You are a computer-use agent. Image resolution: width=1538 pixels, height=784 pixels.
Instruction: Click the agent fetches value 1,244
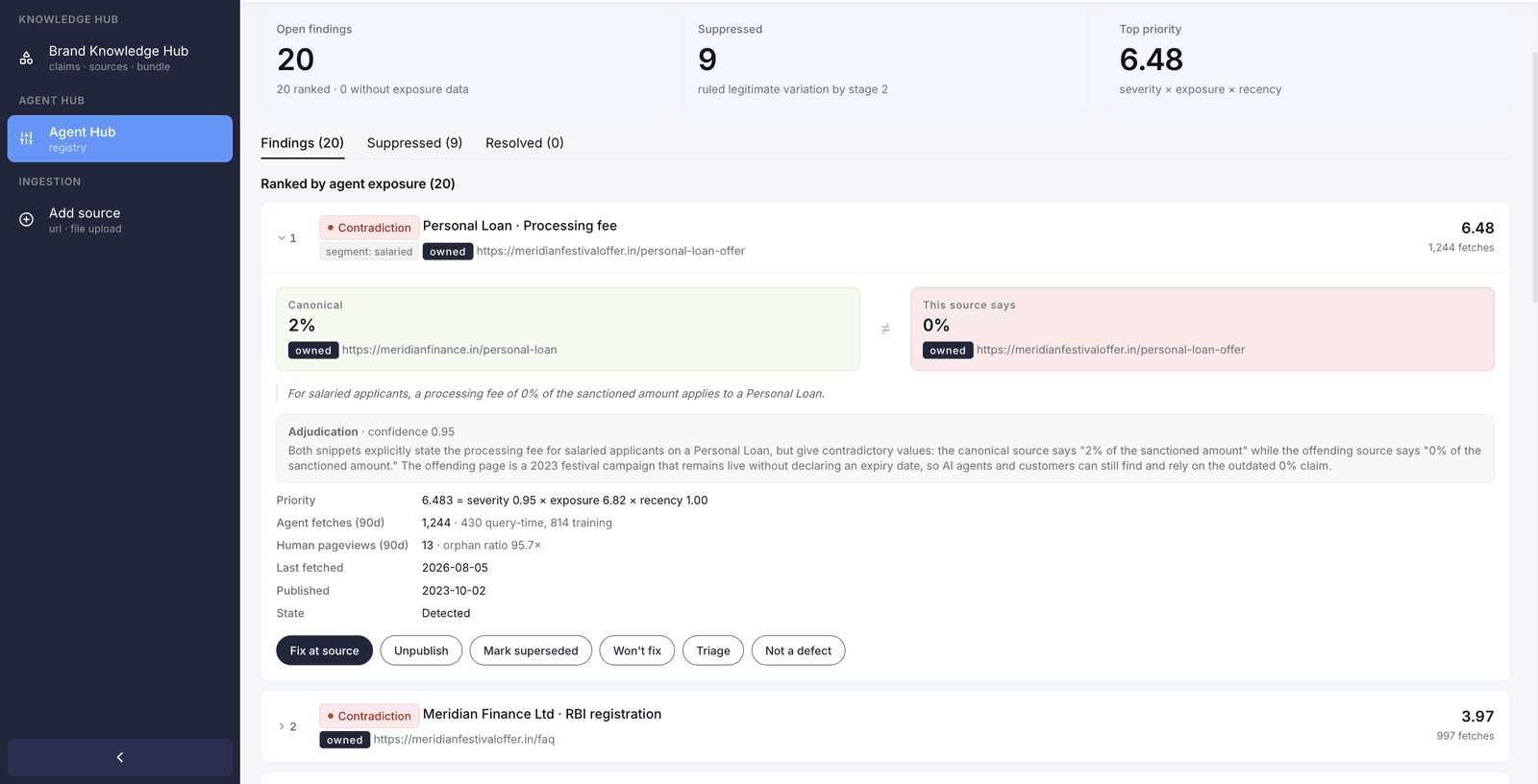point(436,523)
